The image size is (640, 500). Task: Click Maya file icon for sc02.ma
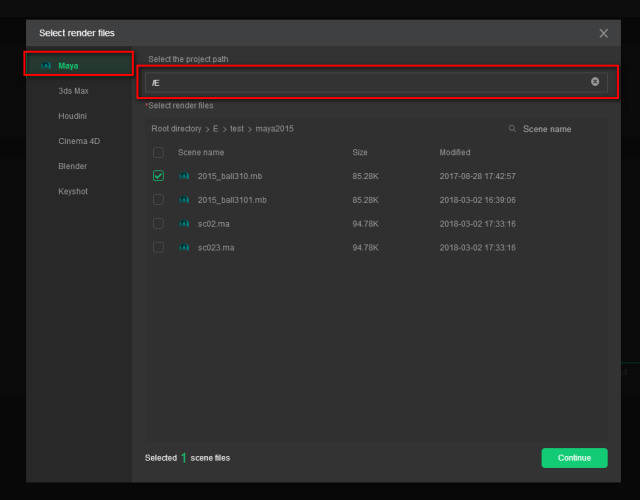click(x=184, y=223)
